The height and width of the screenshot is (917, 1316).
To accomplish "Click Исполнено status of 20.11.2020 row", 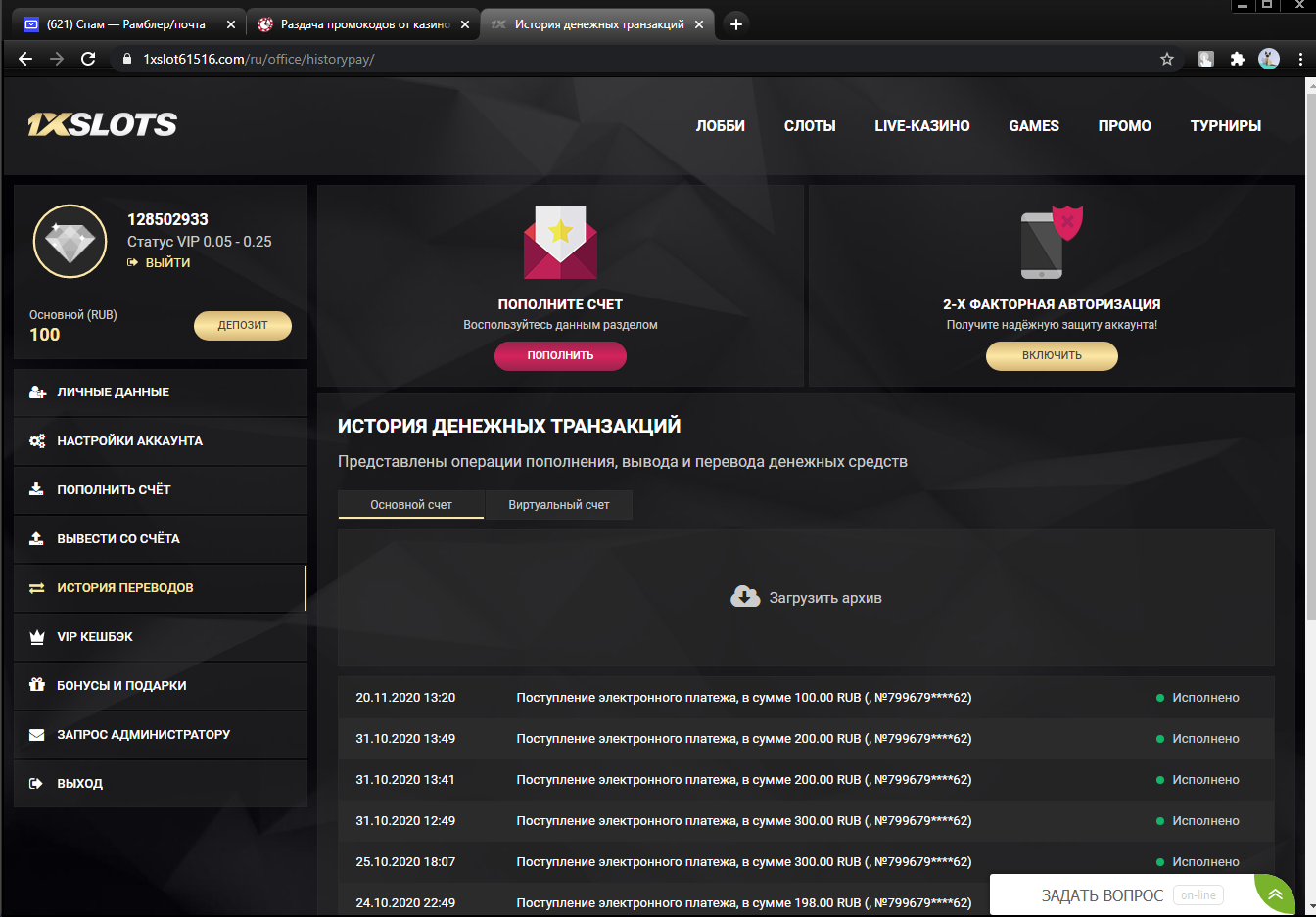I will tap(1198, 698).
